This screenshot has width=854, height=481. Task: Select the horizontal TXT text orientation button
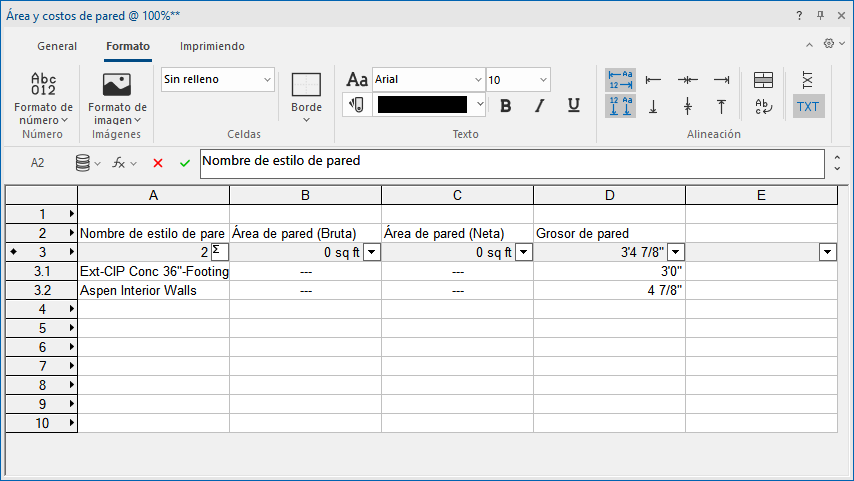[807, 106]
